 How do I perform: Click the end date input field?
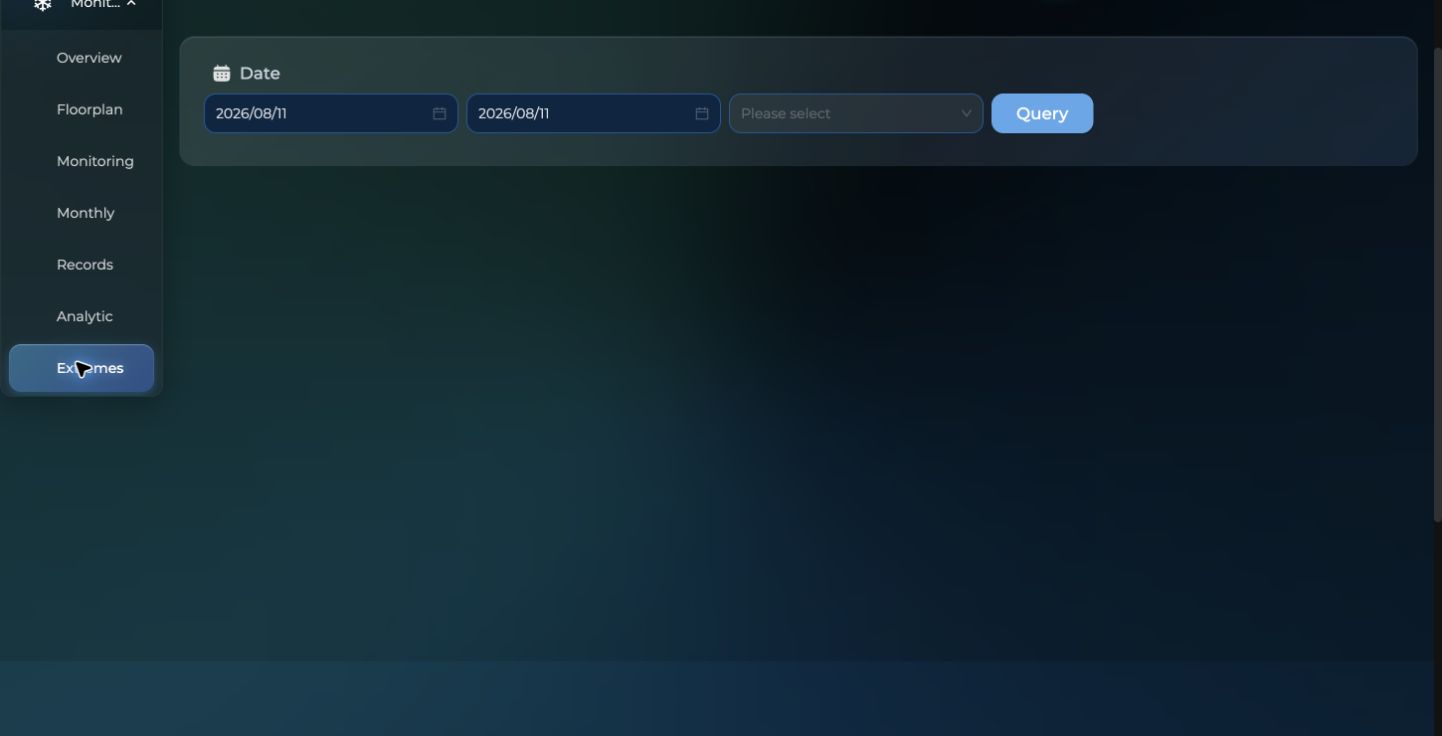click(593, 114)
